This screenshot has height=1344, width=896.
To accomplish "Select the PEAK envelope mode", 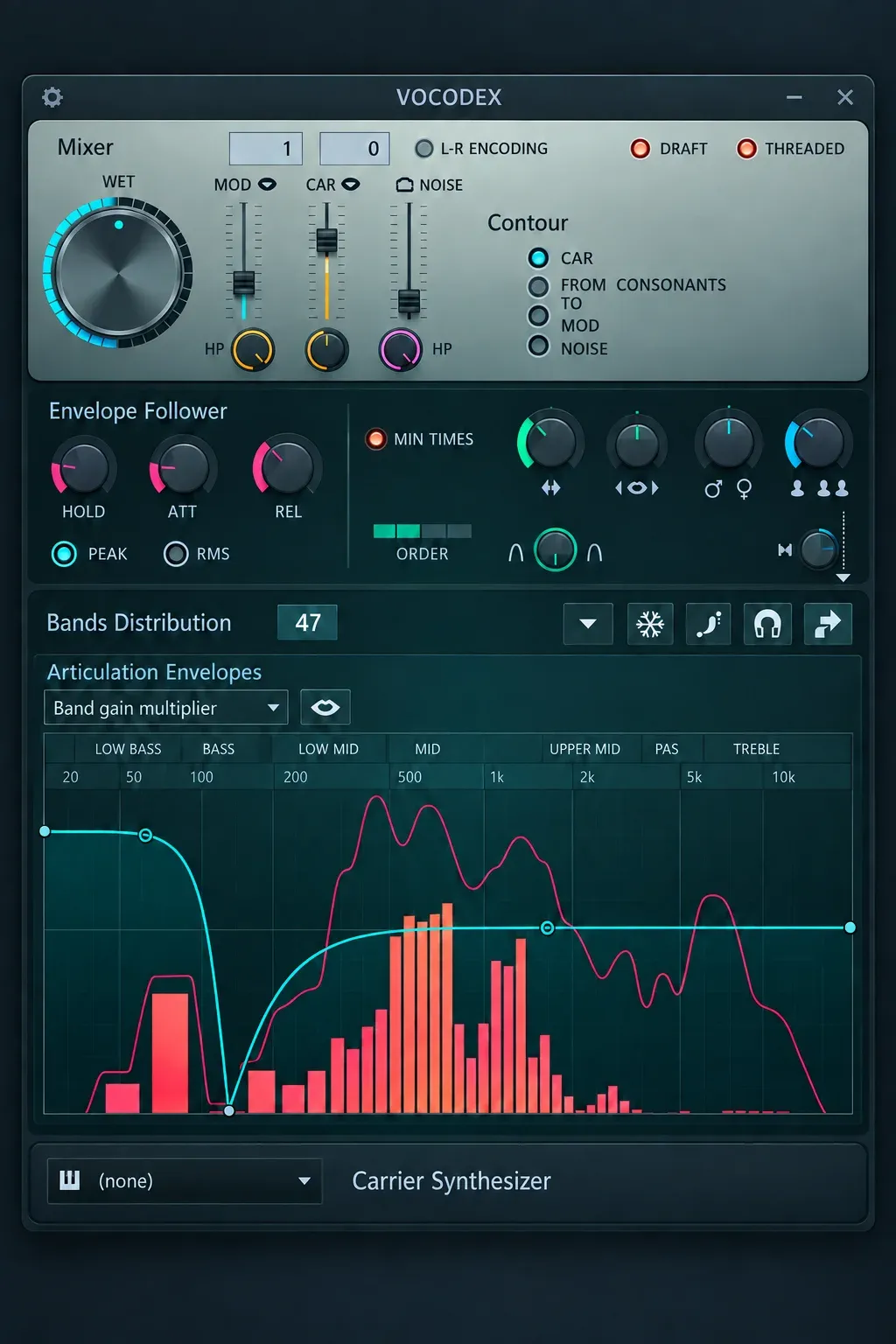I will click(x=65, y=554).
